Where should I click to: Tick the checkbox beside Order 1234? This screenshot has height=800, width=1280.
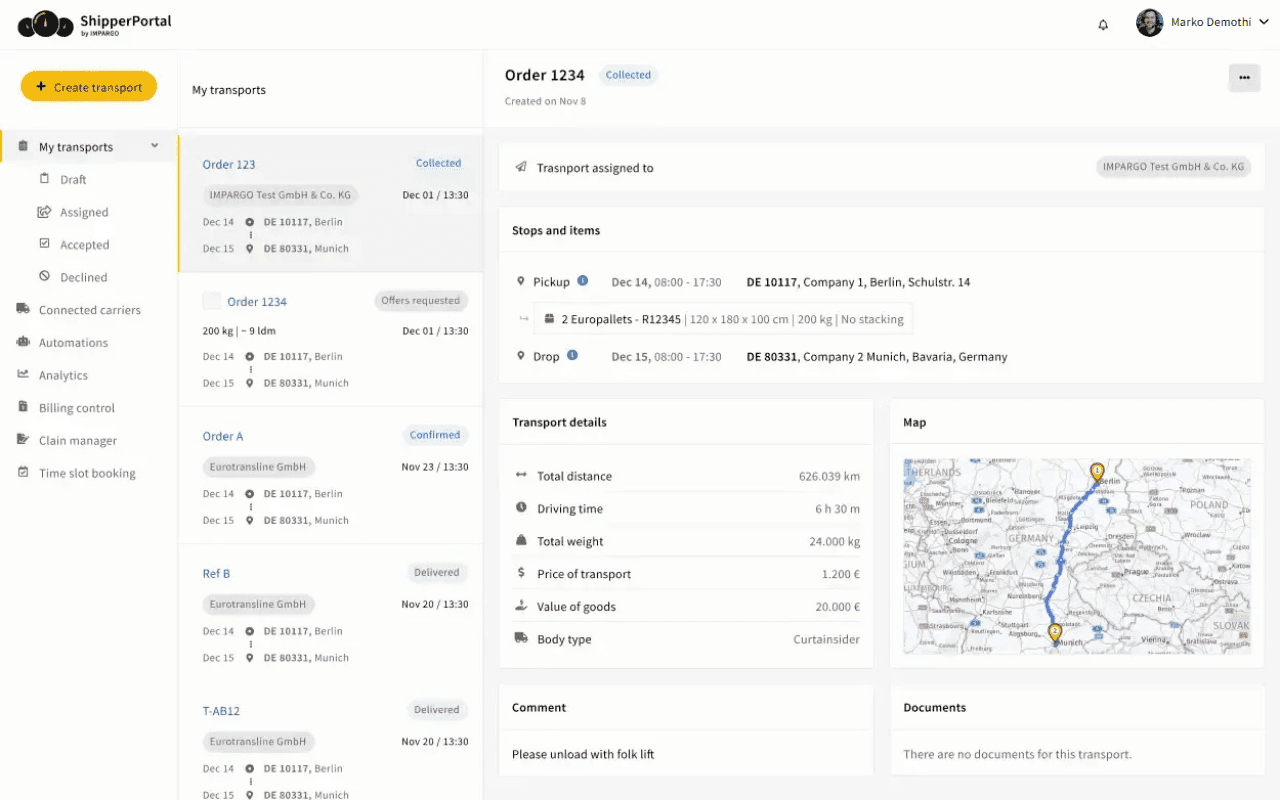click(x=212, y=301)
